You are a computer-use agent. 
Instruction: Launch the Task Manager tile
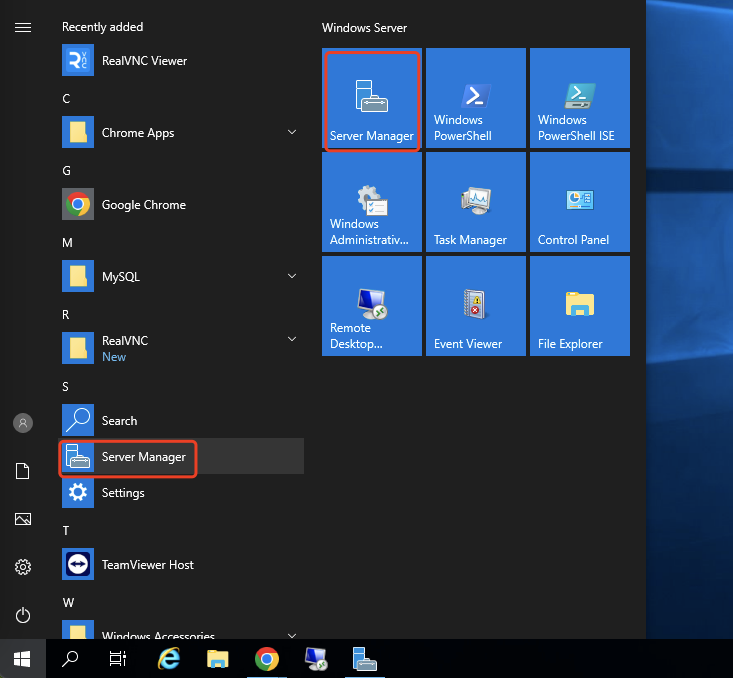(x=475, y=202)
